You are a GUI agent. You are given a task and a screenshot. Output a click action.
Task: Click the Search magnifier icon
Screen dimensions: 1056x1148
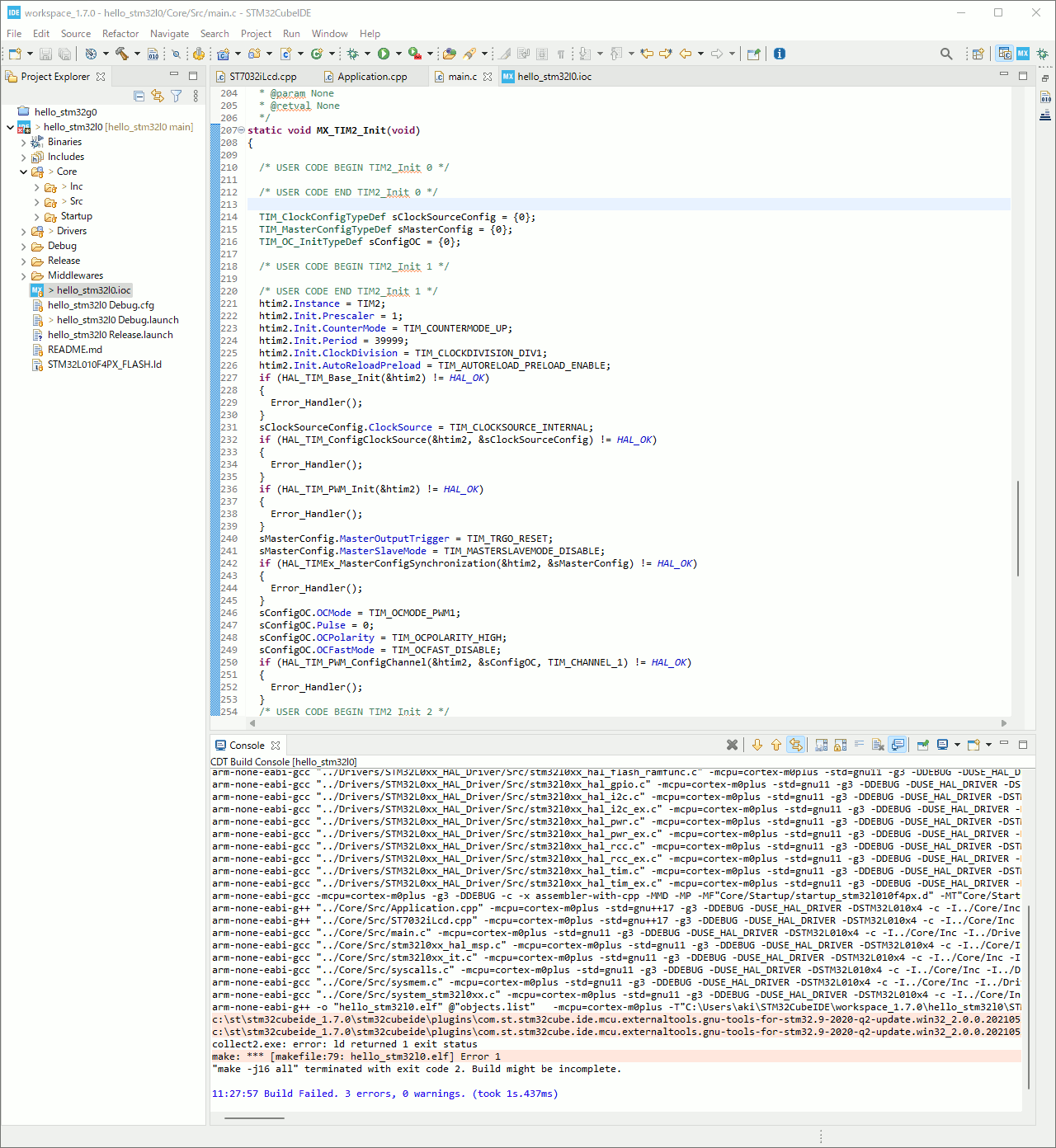tap(946, 54)
